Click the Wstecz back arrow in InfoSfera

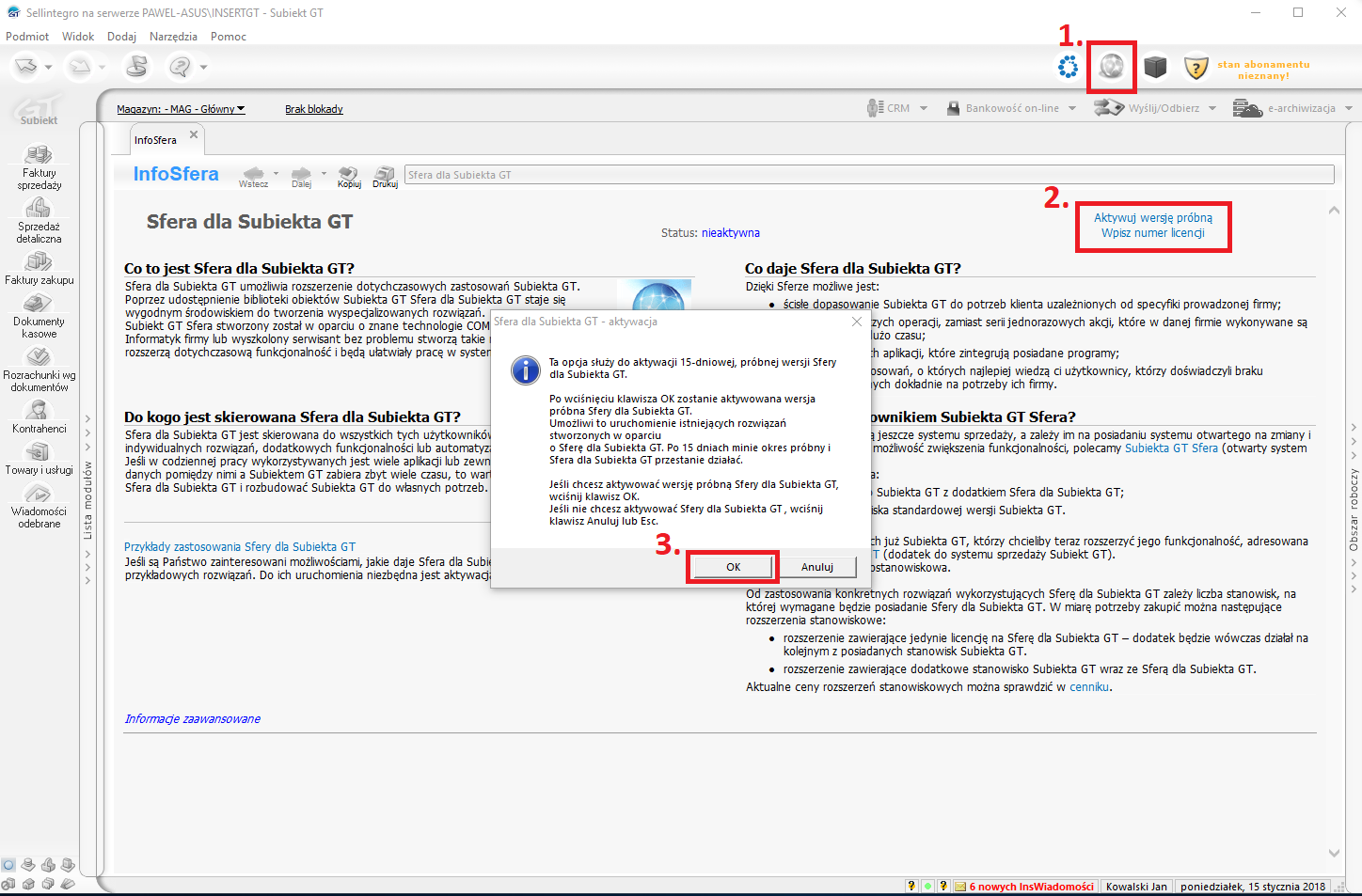tap(253, 173)
